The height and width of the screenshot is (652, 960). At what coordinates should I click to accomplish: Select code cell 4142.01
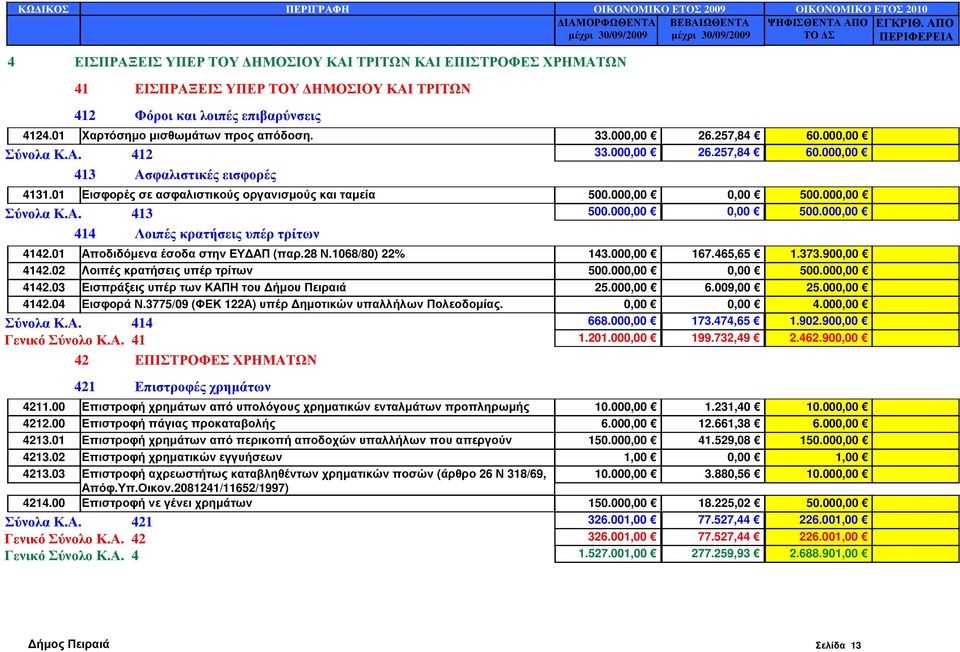(x=43, y=254)
